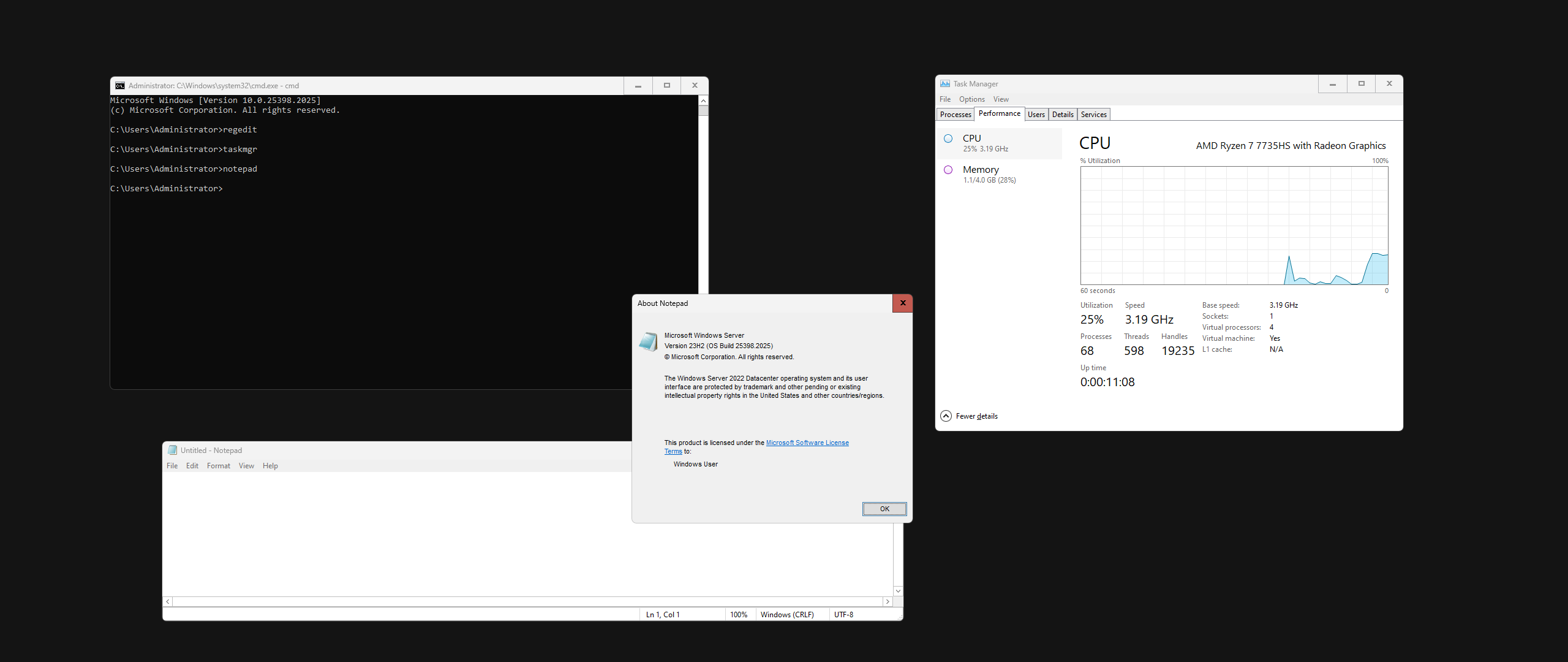Click the CPU utilization graph
The height and width of the screenshot is (662, 1568).
[x=1234, y=226]
